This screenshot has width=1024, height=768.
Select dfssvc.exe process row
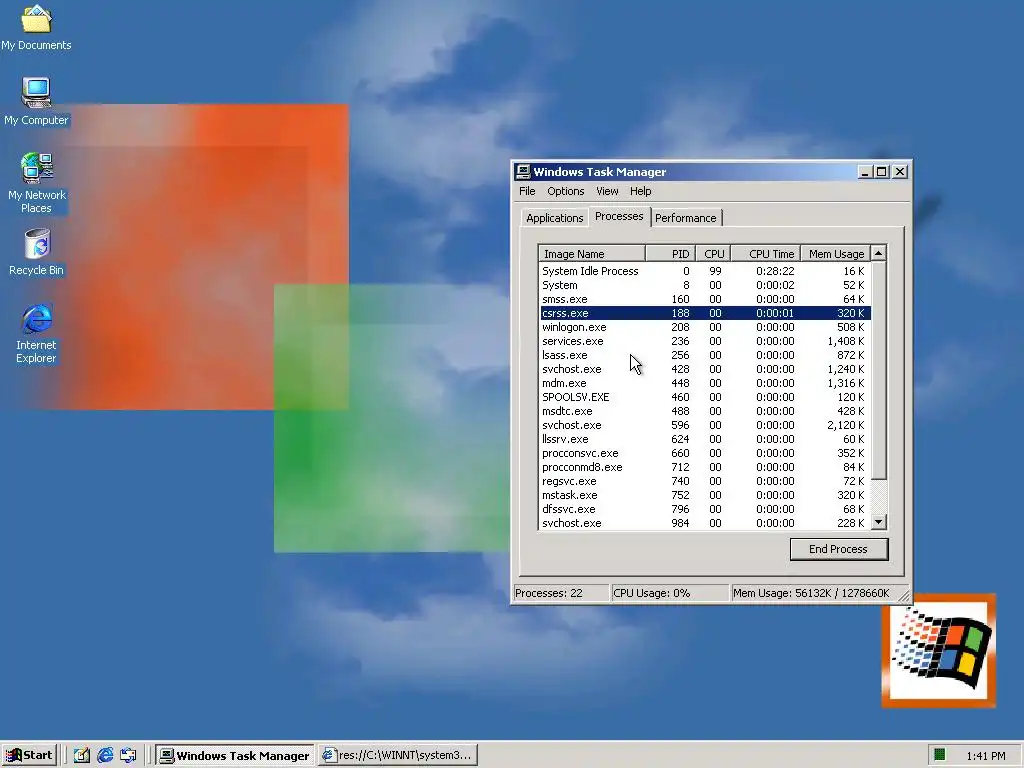click(x=705, y=509)
